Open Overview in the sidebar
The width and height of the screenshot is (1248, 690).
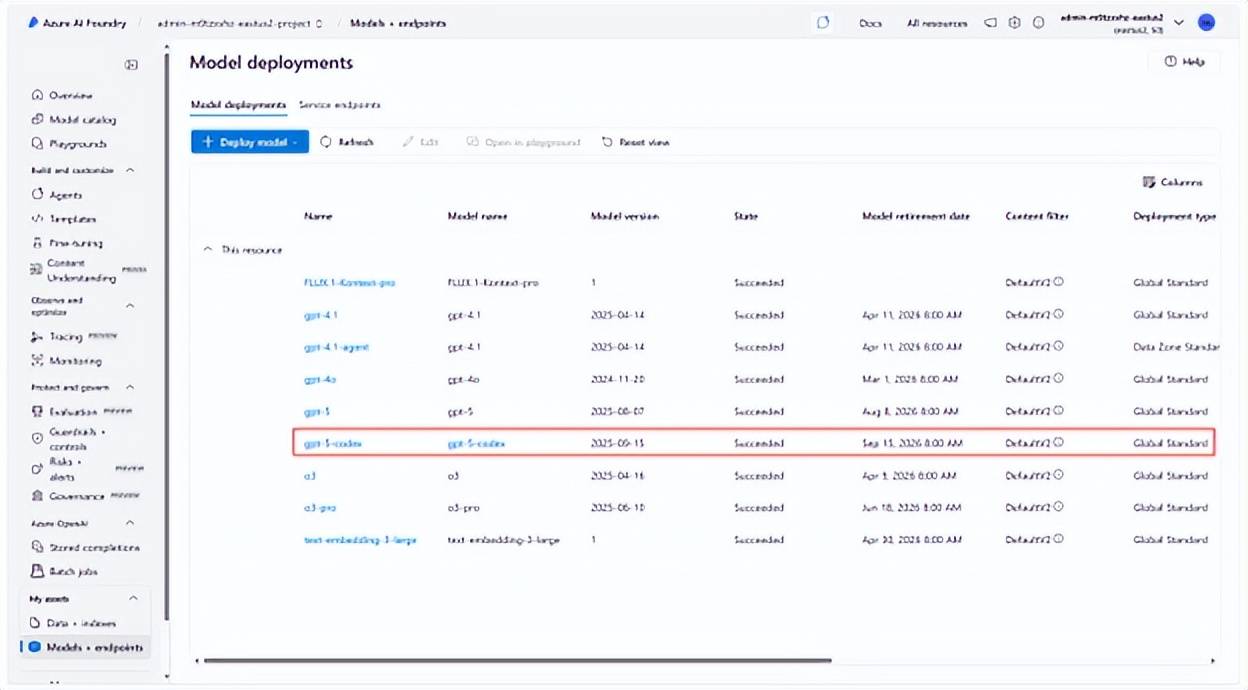(62, 95)
